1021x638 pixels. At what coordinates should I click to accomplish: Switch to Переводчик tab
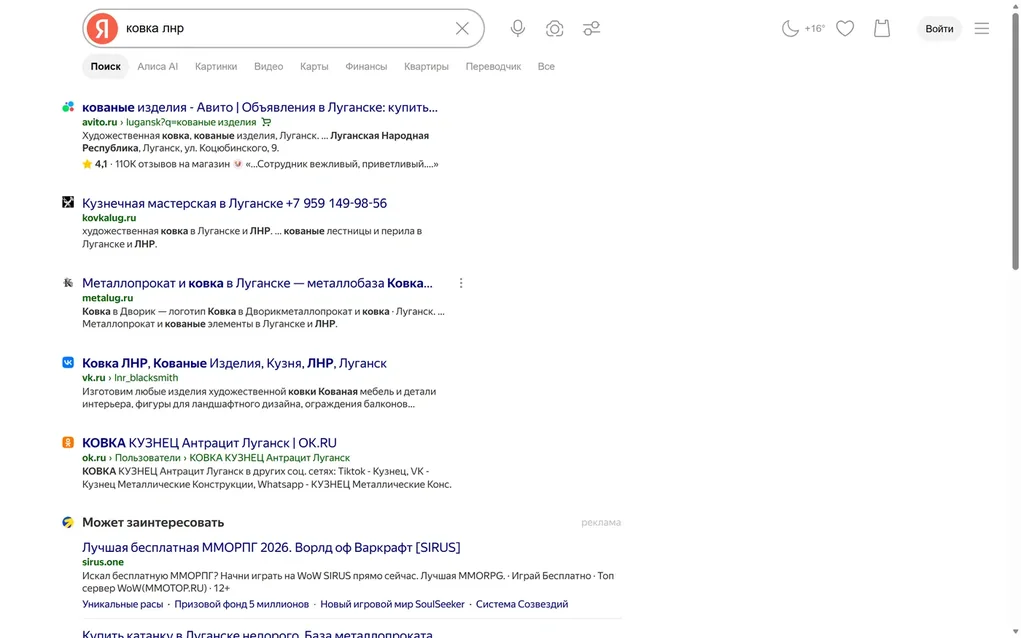(493, 66)
